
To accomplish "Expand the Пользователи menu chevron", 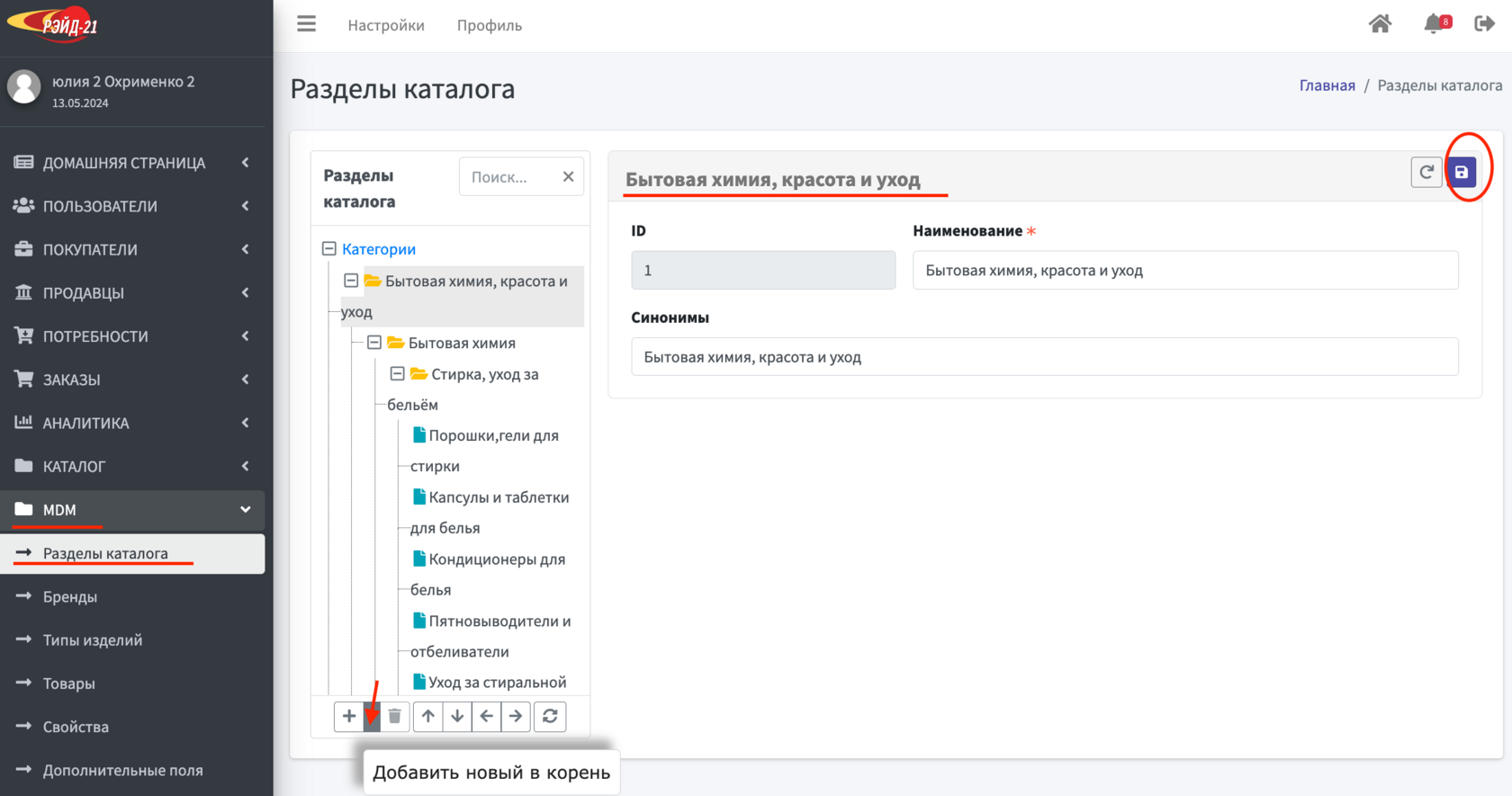I will [x=245, y=206].
